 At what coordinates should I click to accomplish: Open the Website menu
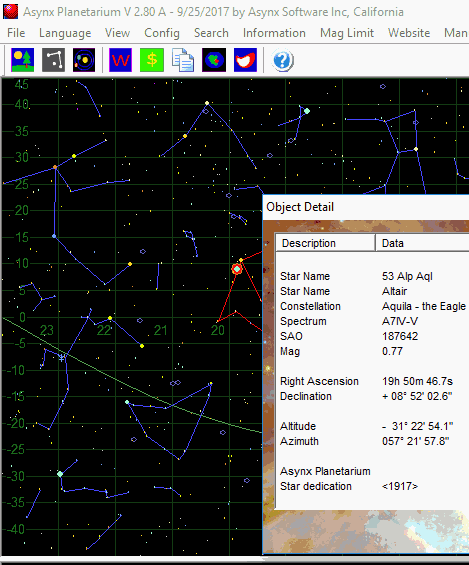[409, 33]
